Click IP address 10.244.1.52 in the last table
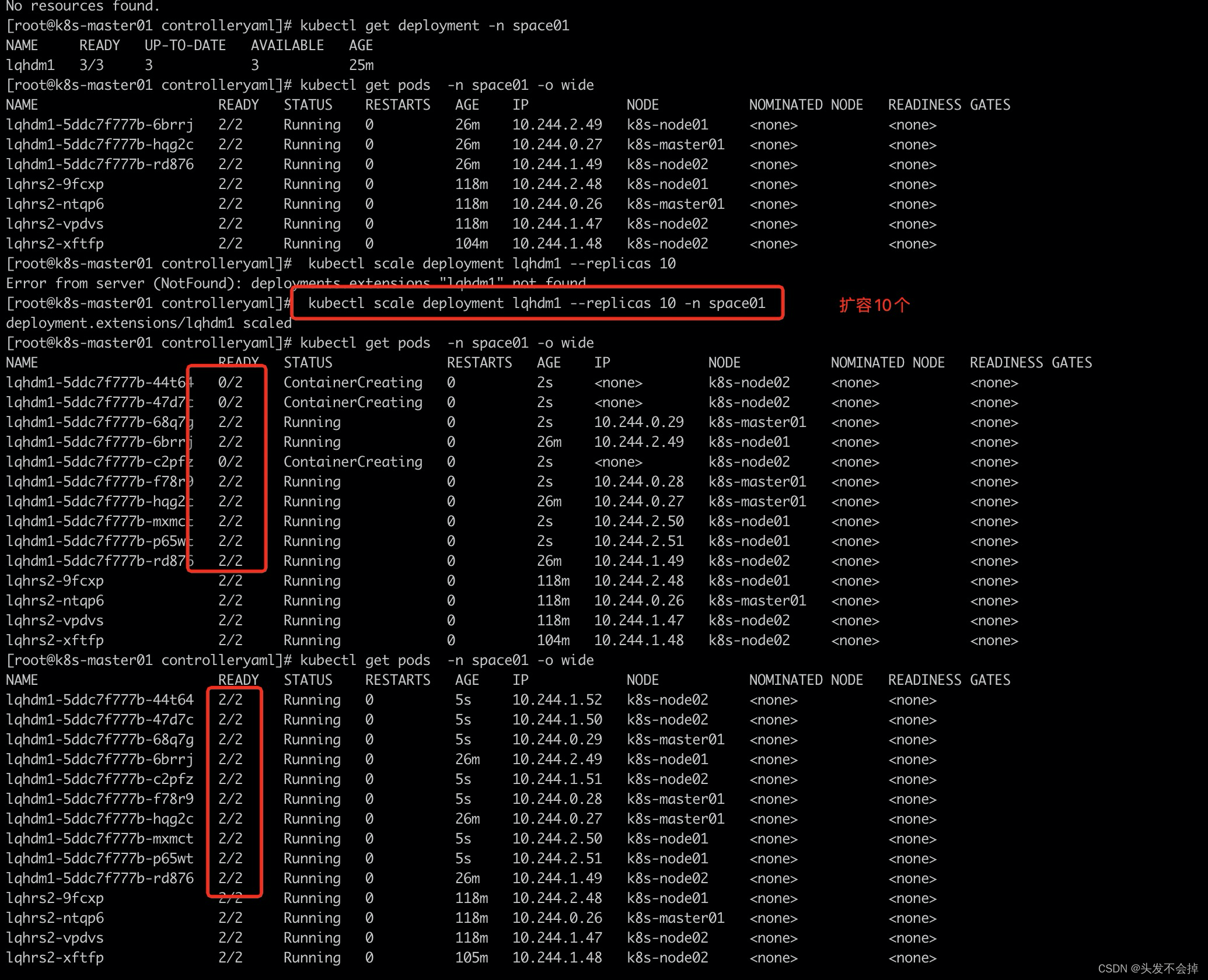Viewport: 1208px width, 980px height. click(557, 699)
